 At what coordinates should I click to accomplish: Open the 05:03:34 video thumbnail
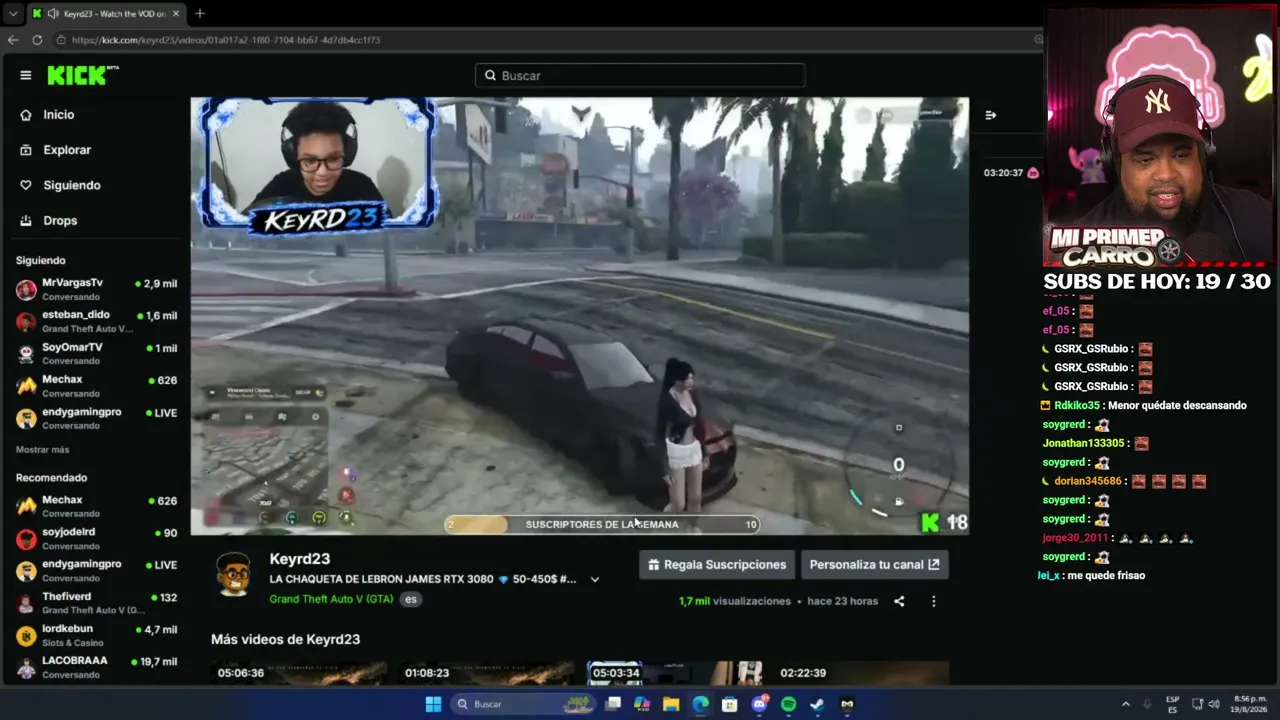click(673, 672)
